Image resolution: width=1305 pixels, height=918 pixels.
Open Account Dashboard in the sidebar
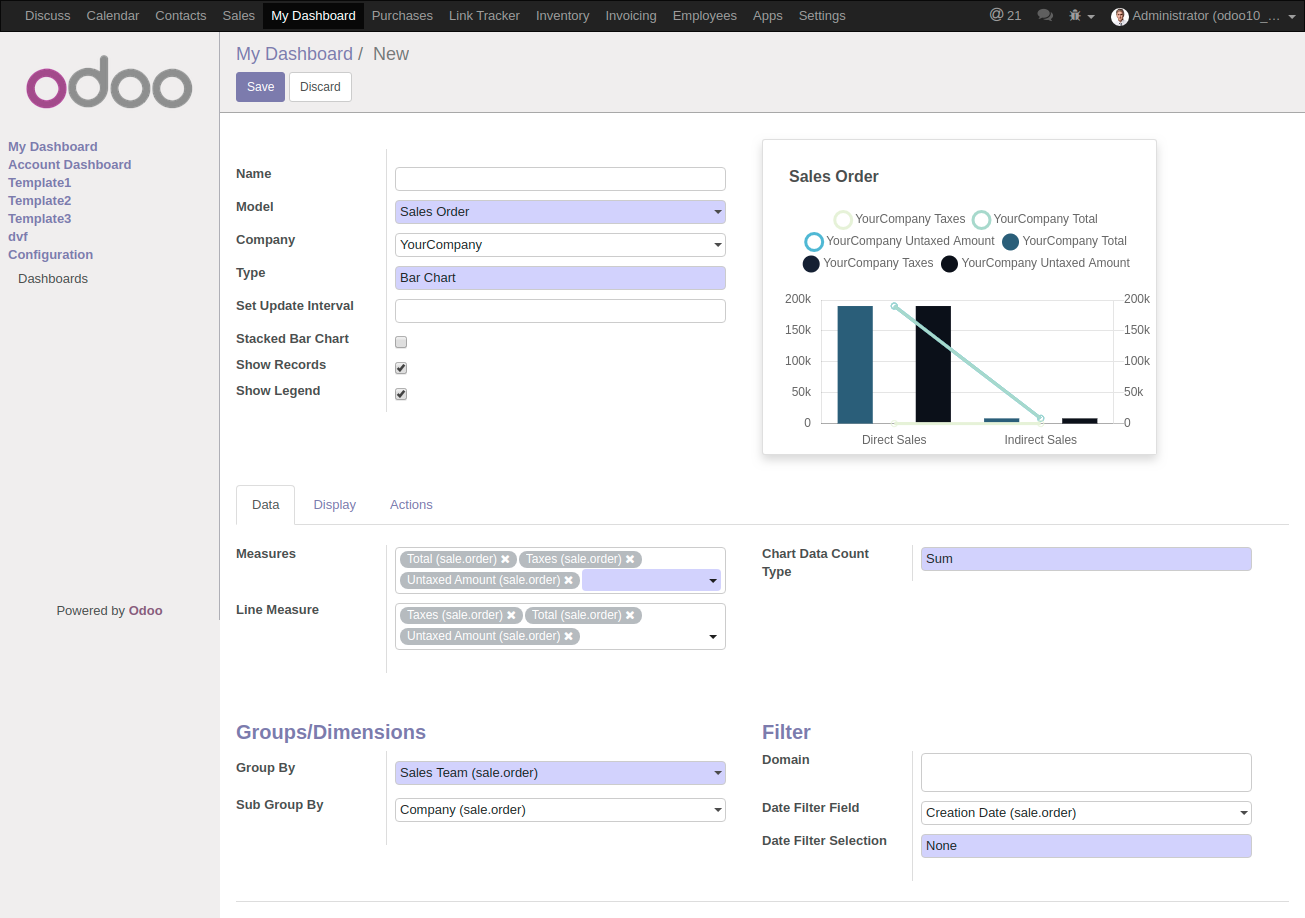pyautogui.click(x=70, y=165)
